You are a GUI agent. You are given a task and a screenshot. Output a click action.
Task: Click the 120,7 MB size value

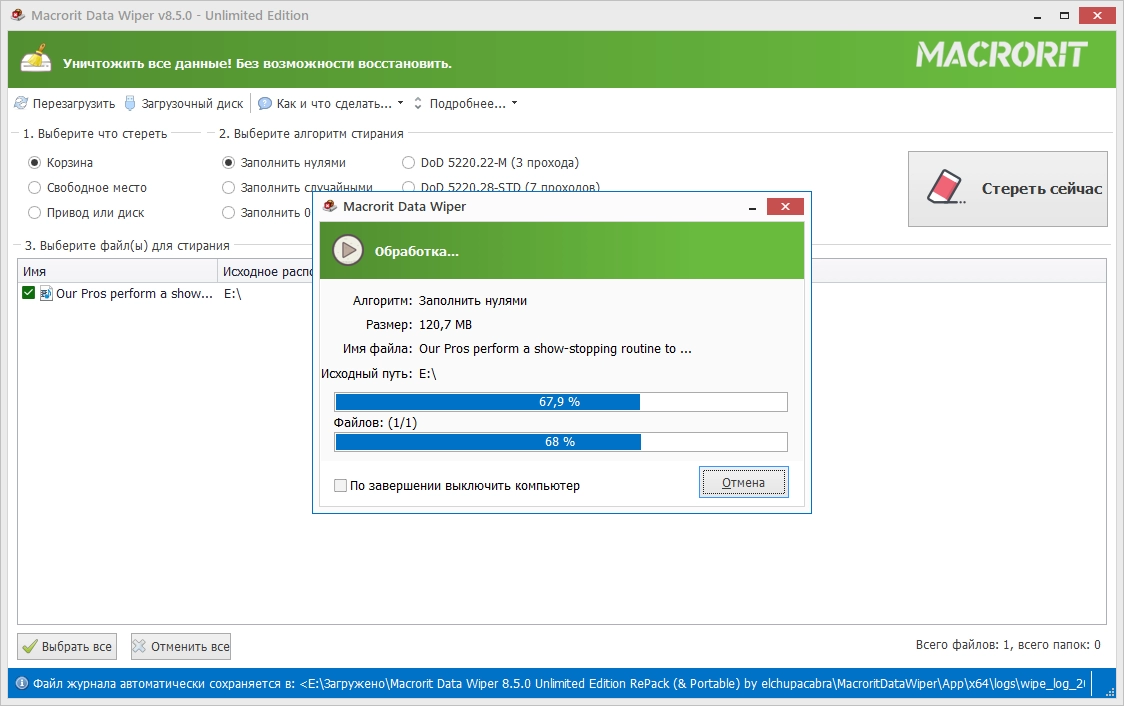tap(445, 325)
